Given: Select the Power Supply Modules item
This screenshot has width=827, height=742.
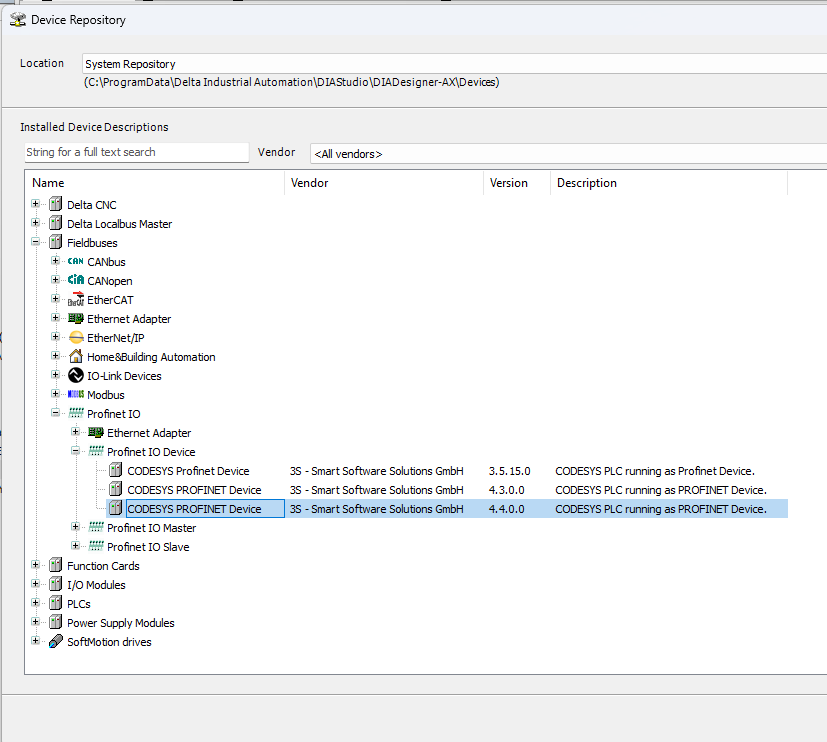Looking at the screenshot, I should tap(120, 623).
